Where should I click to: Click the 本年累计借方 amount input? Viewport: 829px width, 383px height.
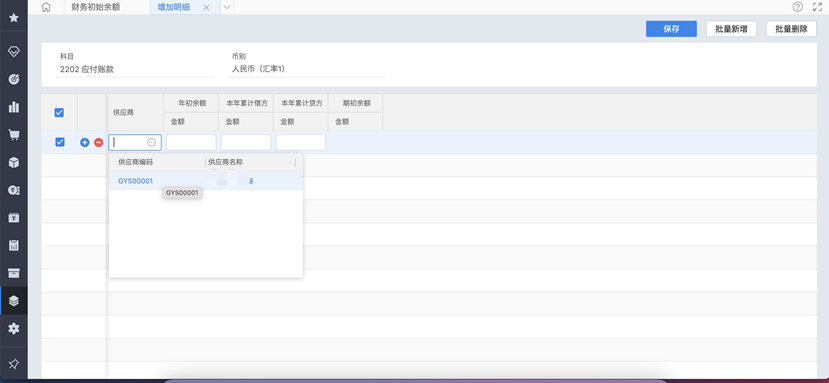click(x=246, y=142)
